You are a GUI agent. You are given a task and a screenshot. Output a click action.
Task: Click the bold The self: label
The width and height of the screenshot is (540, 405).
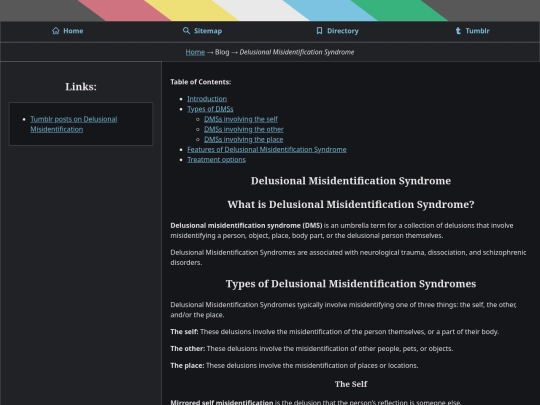coord(184,332)
